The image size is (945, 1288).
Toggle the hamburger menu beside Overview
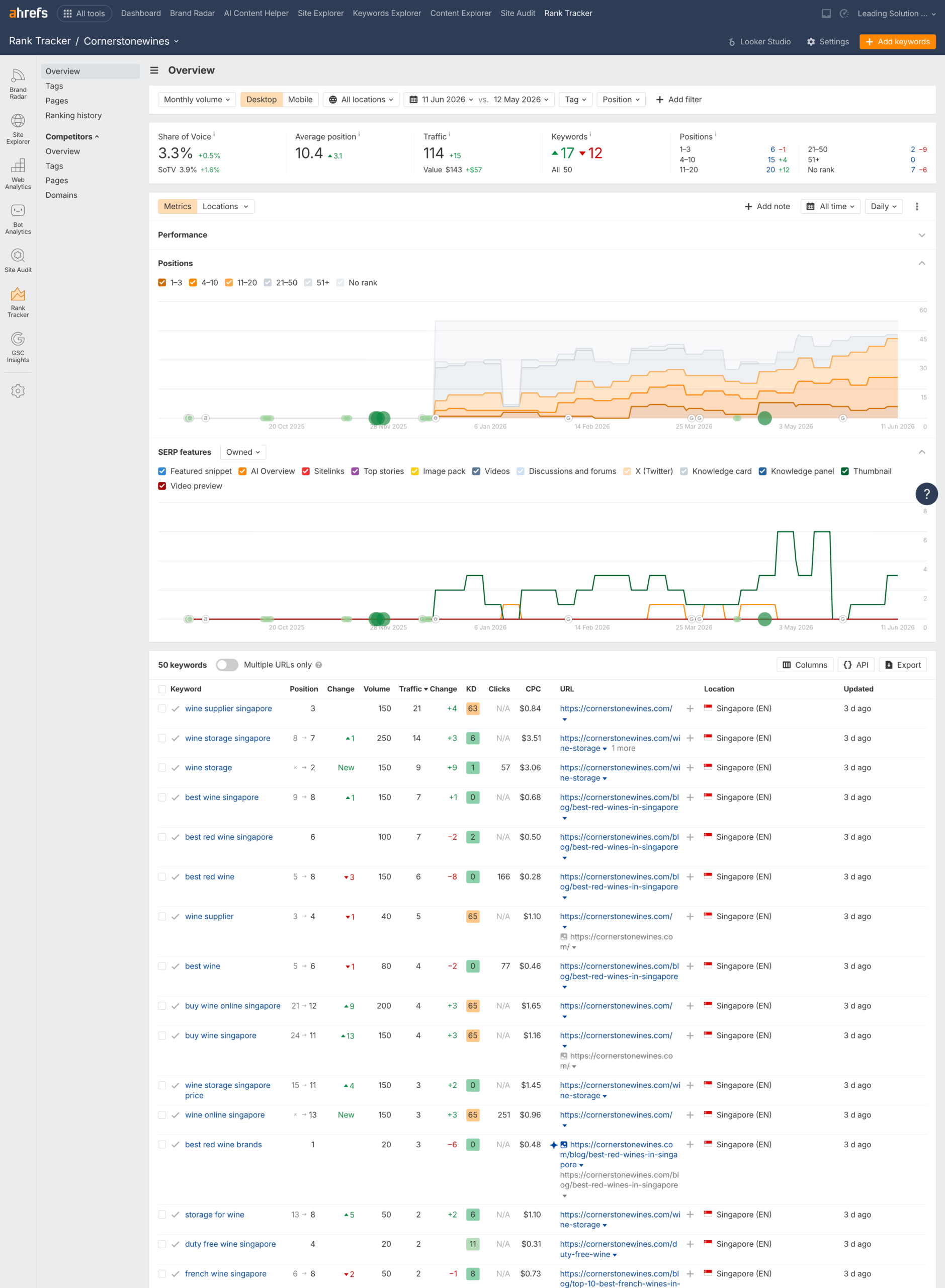point(154,70)
